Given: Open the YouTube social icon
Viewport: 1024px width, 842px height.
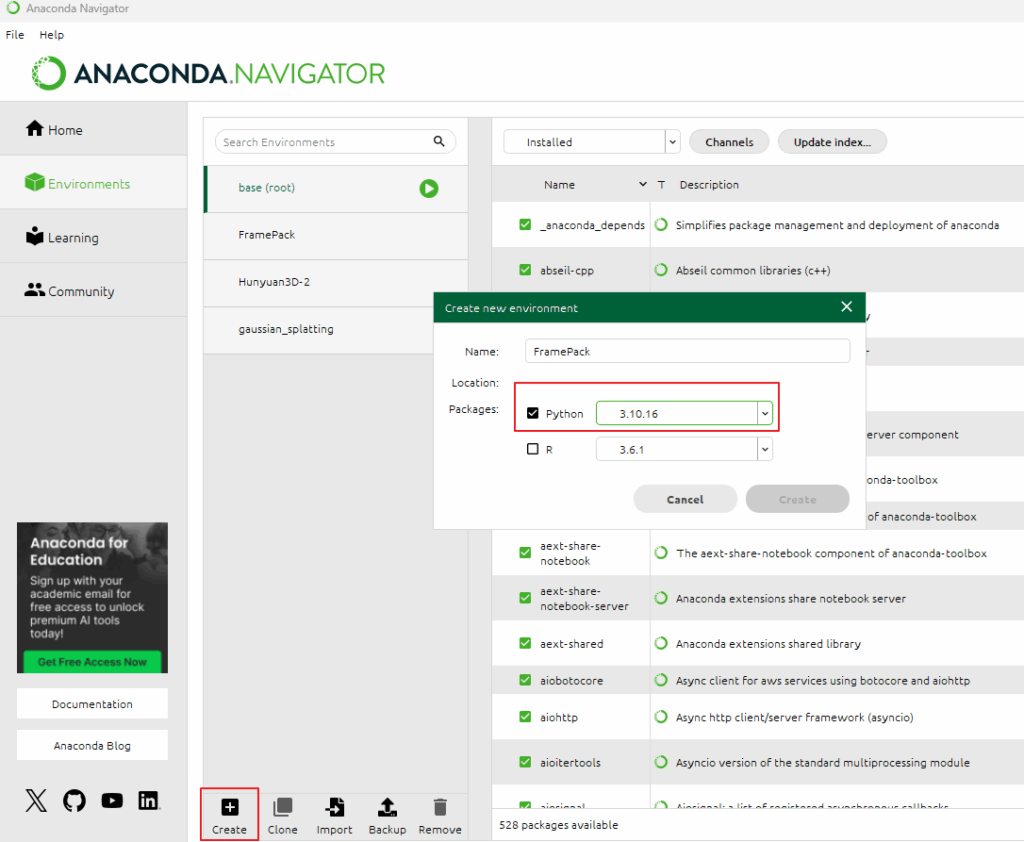Looking at the screenshot, I should [112, 800].
